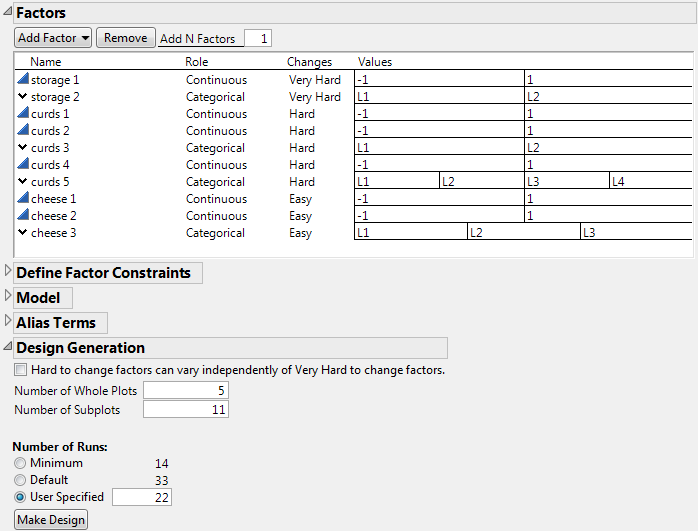Expand the Model section

click(x=9, y=296)
